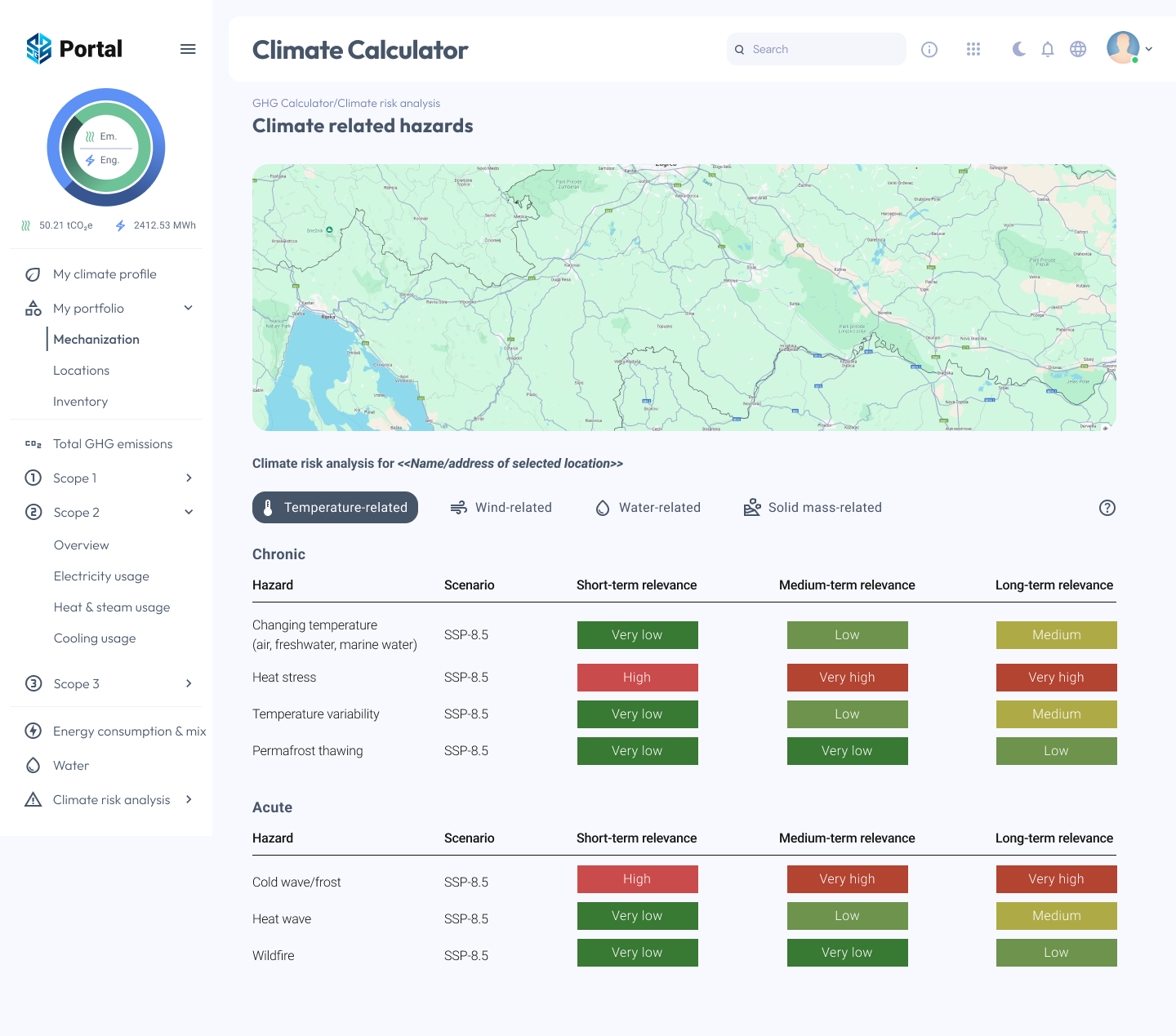Screen dimensions: 1176x1036
Task: Click the Energy consumption & mix bolt icon
Action: (x=33, y=731)
